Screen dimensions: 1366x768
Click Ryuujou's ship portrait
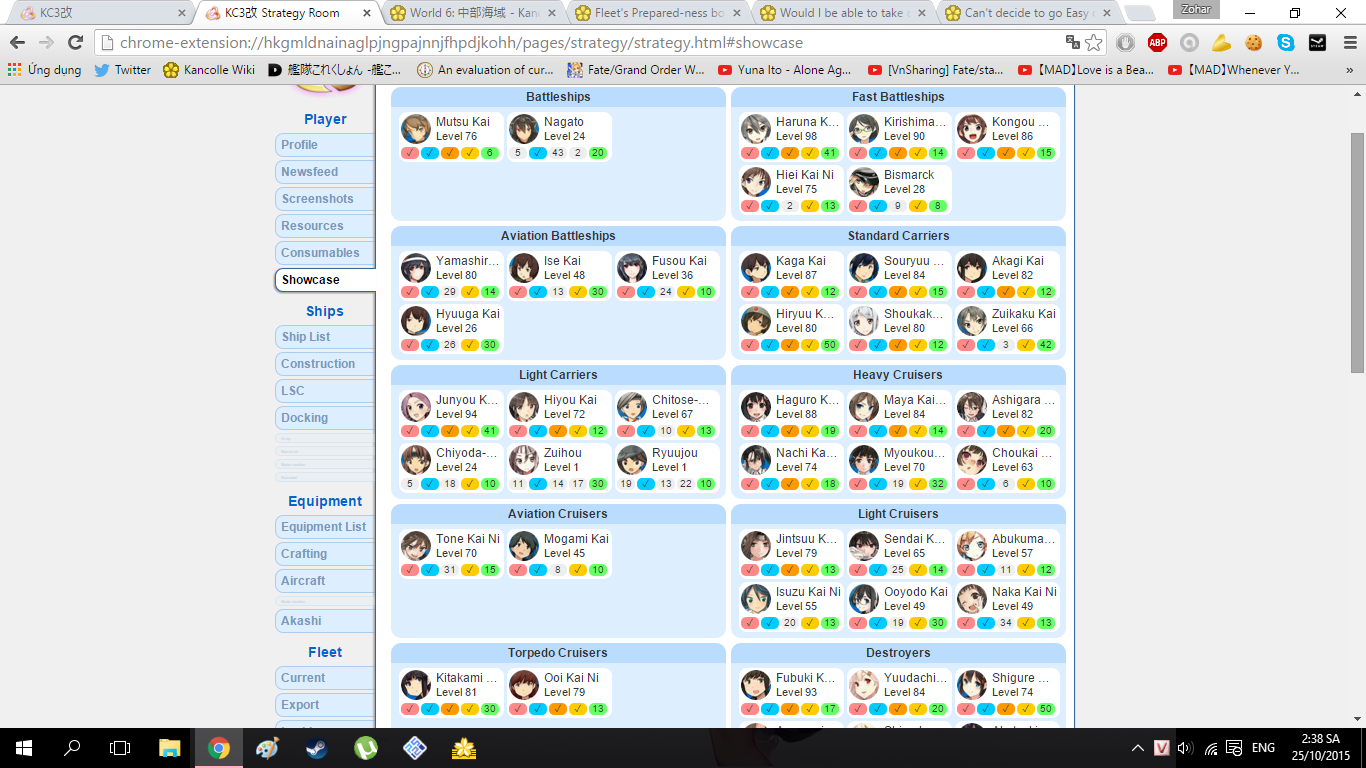[632, 460]
